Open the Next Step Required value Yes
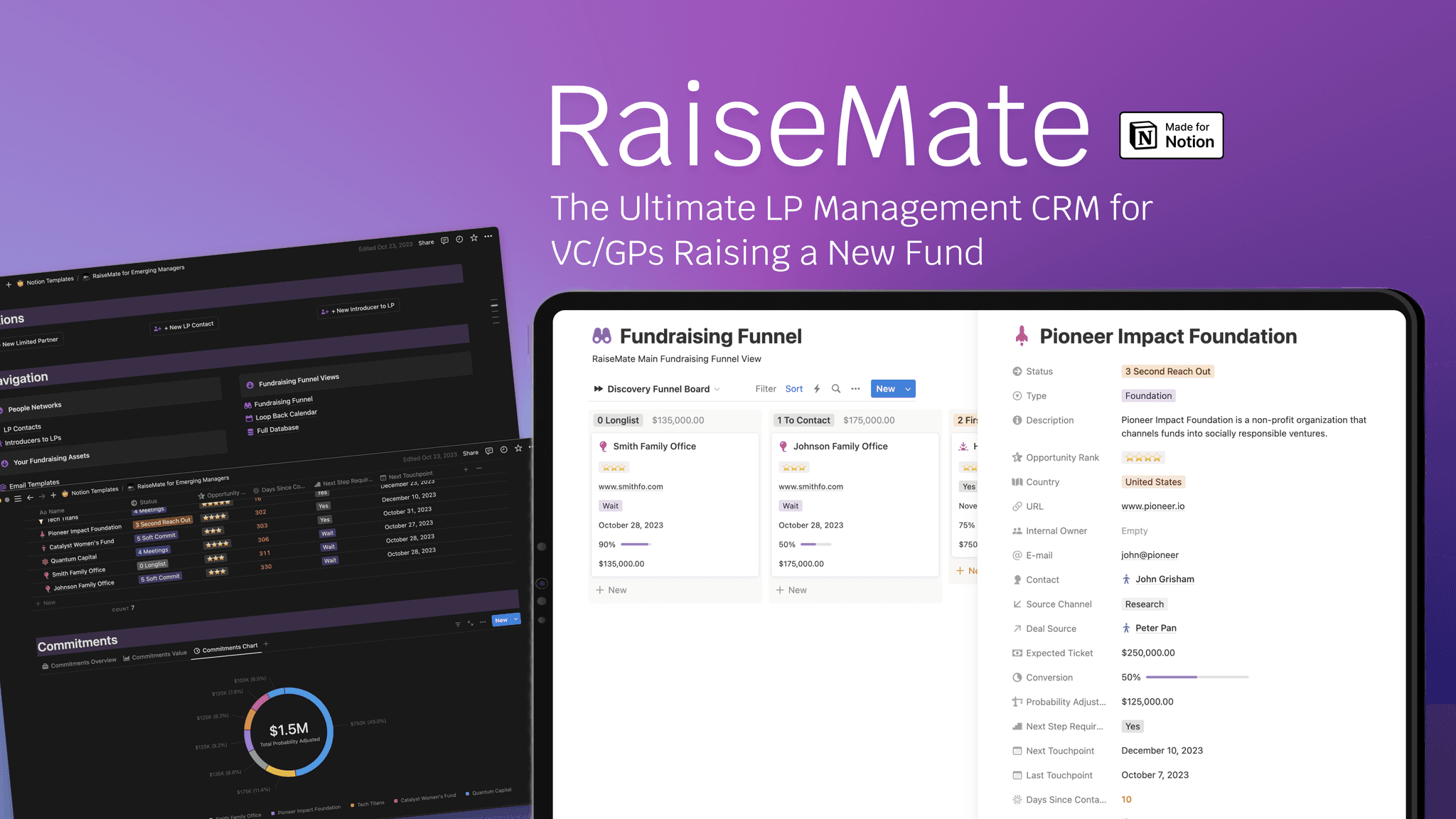1456x819 pixels. [1133, 727]
